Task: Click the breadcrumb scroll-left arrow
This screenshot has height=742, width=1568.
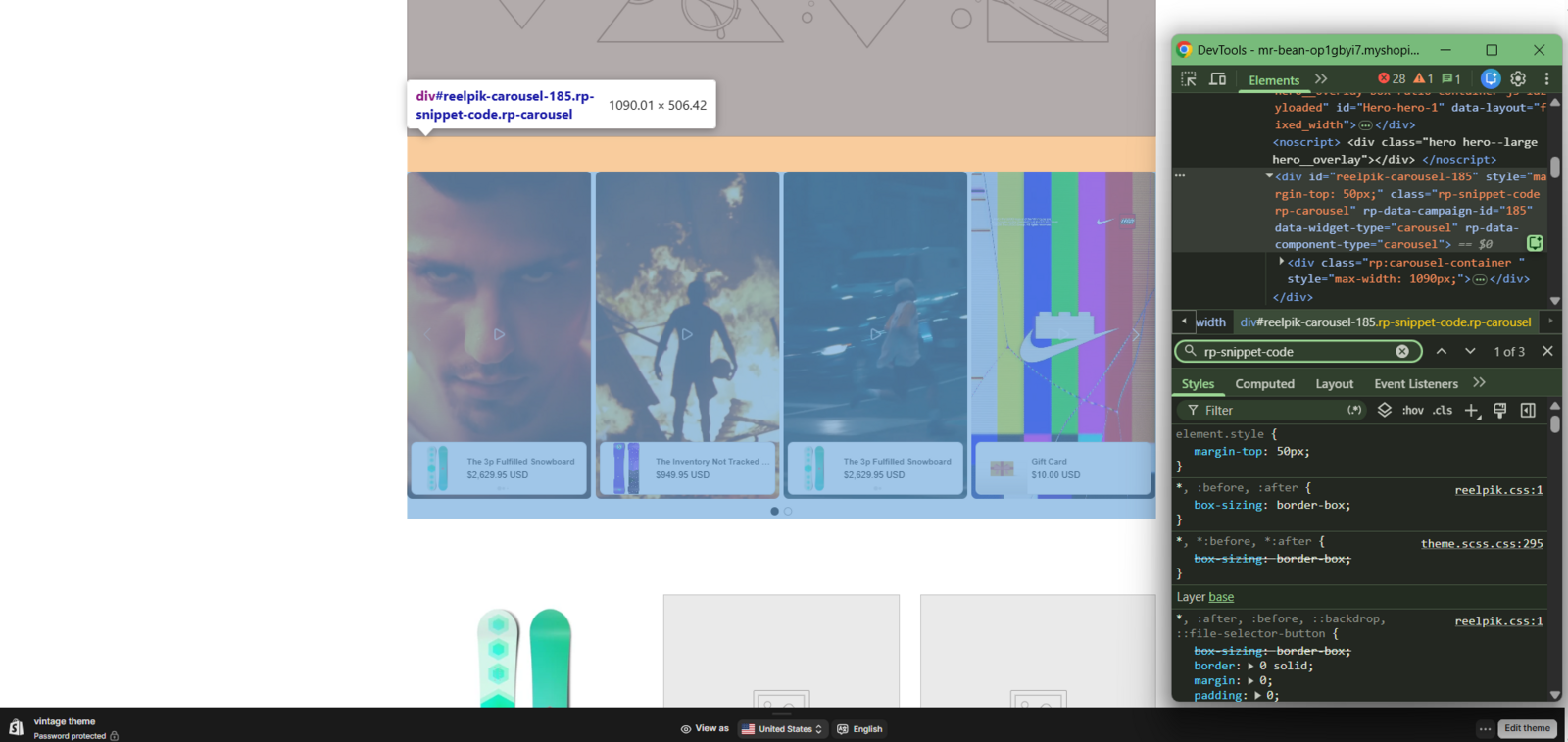Action: (1184, 322)
